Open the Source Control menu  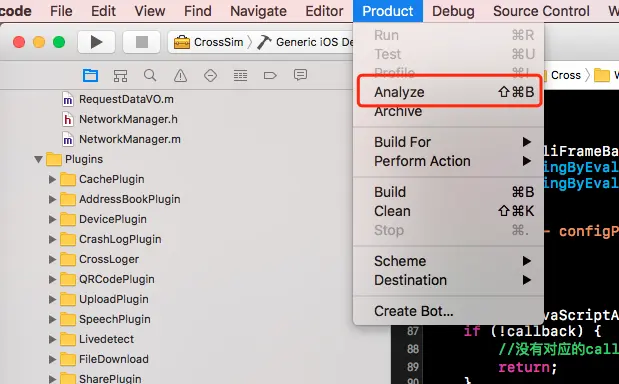click(x=541, y=11)
